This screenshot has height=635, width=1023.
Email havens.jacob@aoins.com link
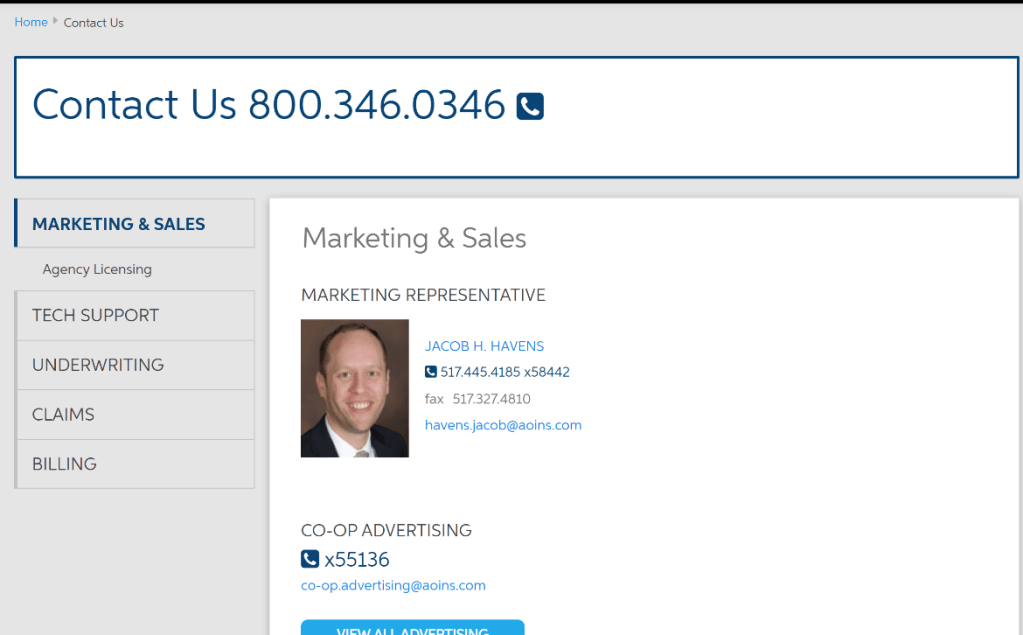click(503, 425)
